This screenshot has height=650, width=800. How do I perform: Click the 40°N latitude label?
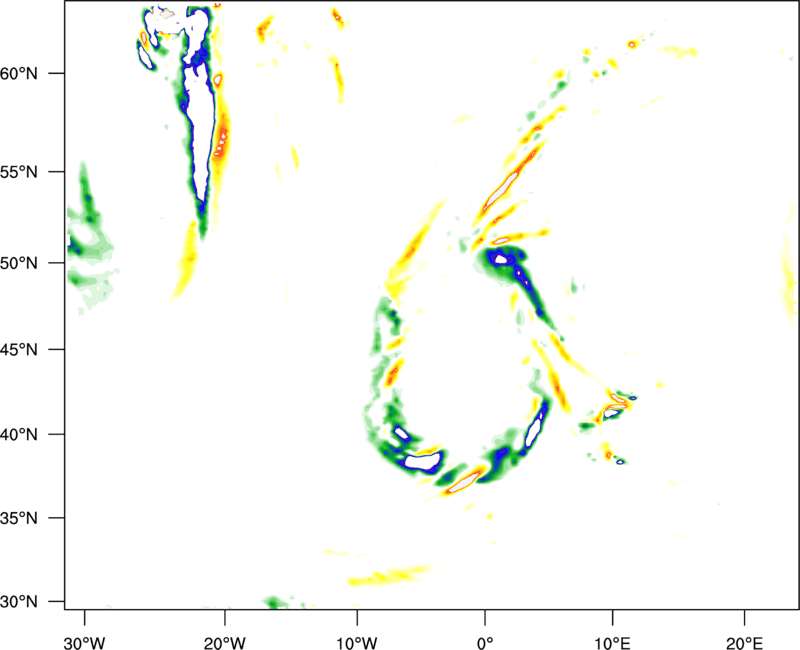[19, 435]
